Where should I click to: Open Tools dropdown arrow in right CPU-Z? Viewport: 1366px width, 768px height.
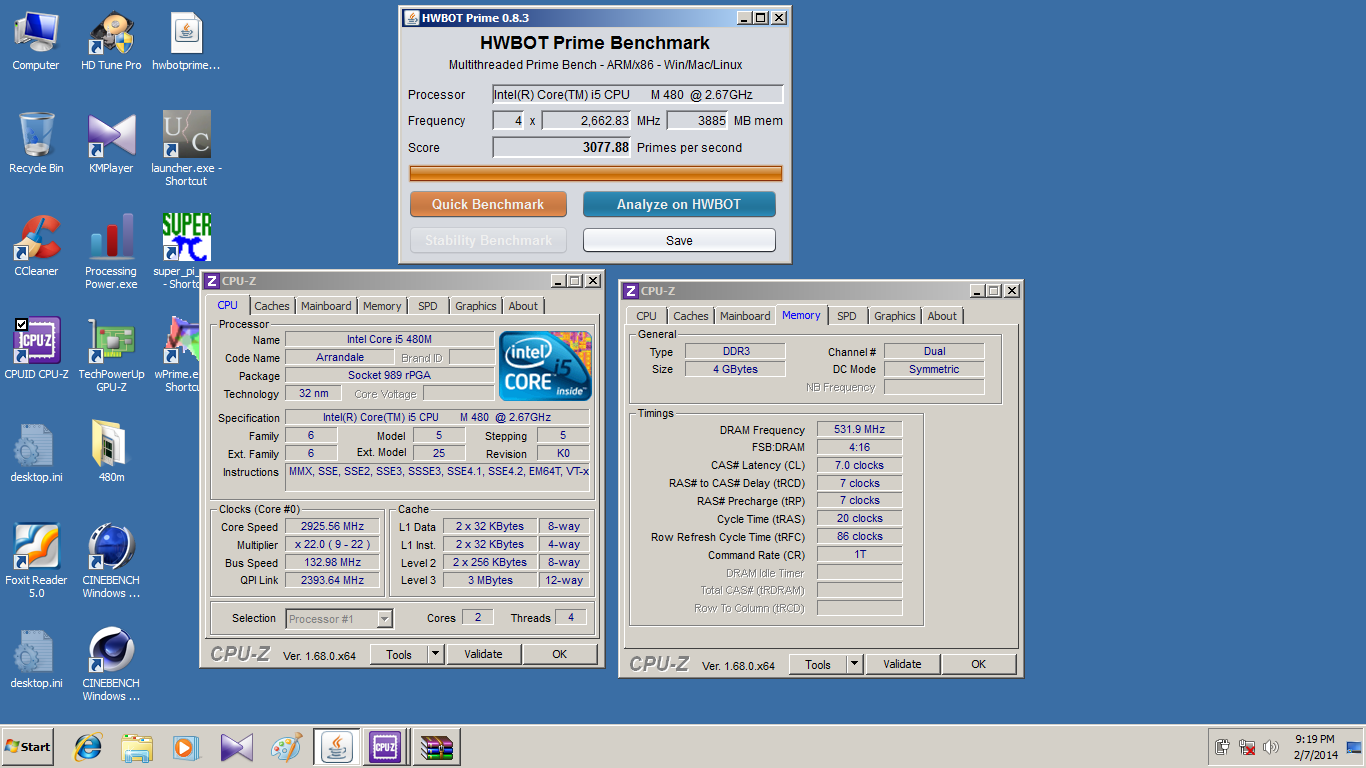[854, 664]
